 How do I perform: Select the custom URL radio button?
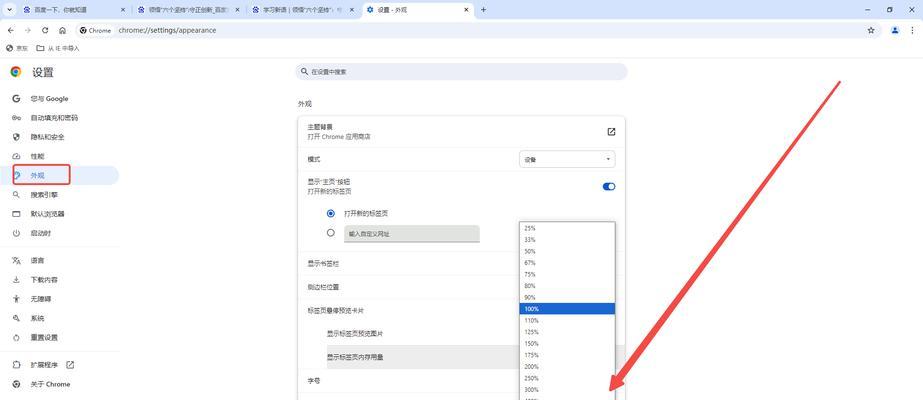point(331,233)
